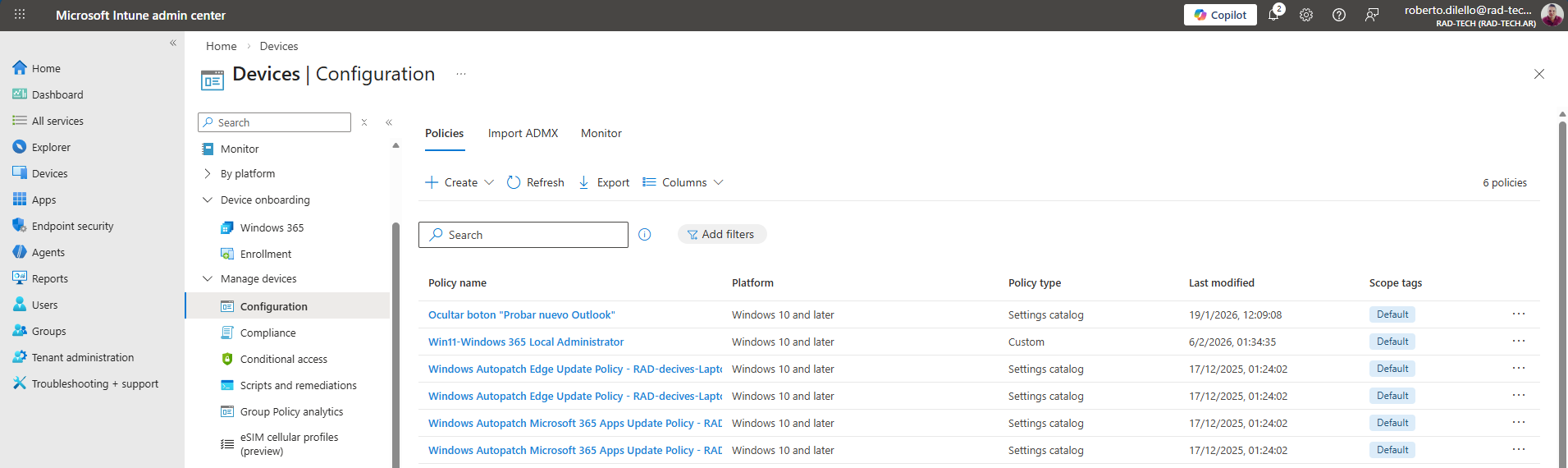1568x468 pixels.
Task: Open more options for Ocultar boton policy
Action: click(x=1519, y=314)
